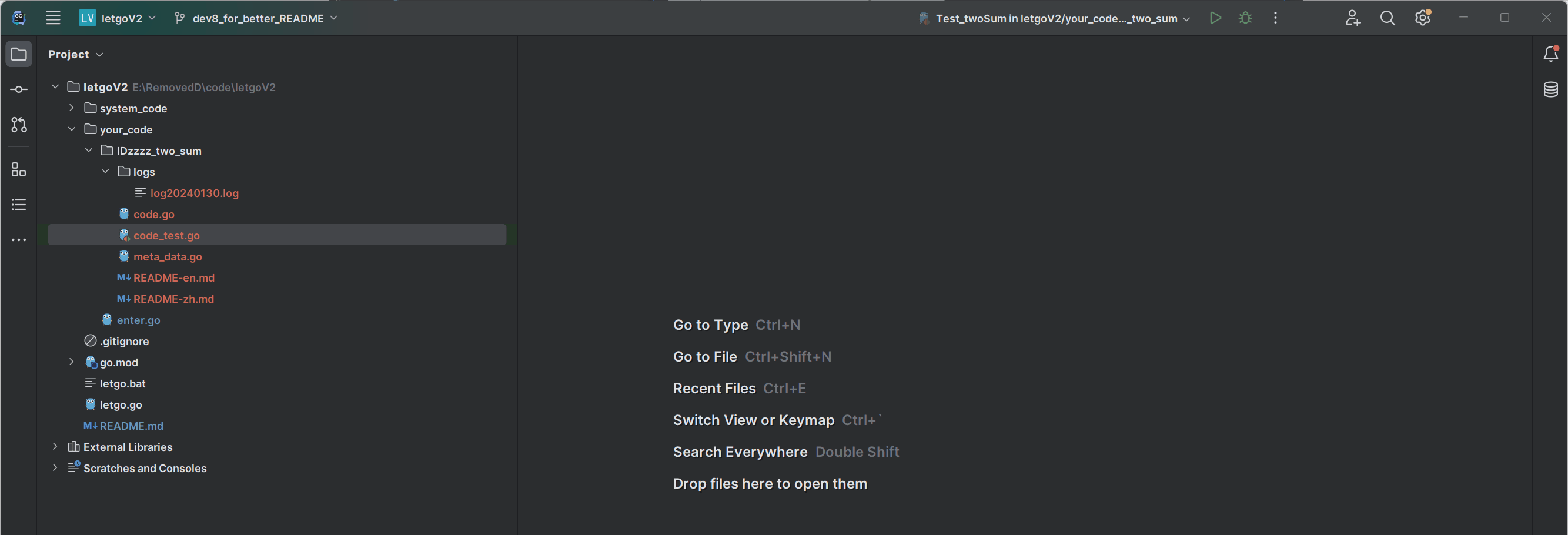This screenshot has height=535, width=1568.
Task: Collapse the logs folder
Action: coord(105,172)
